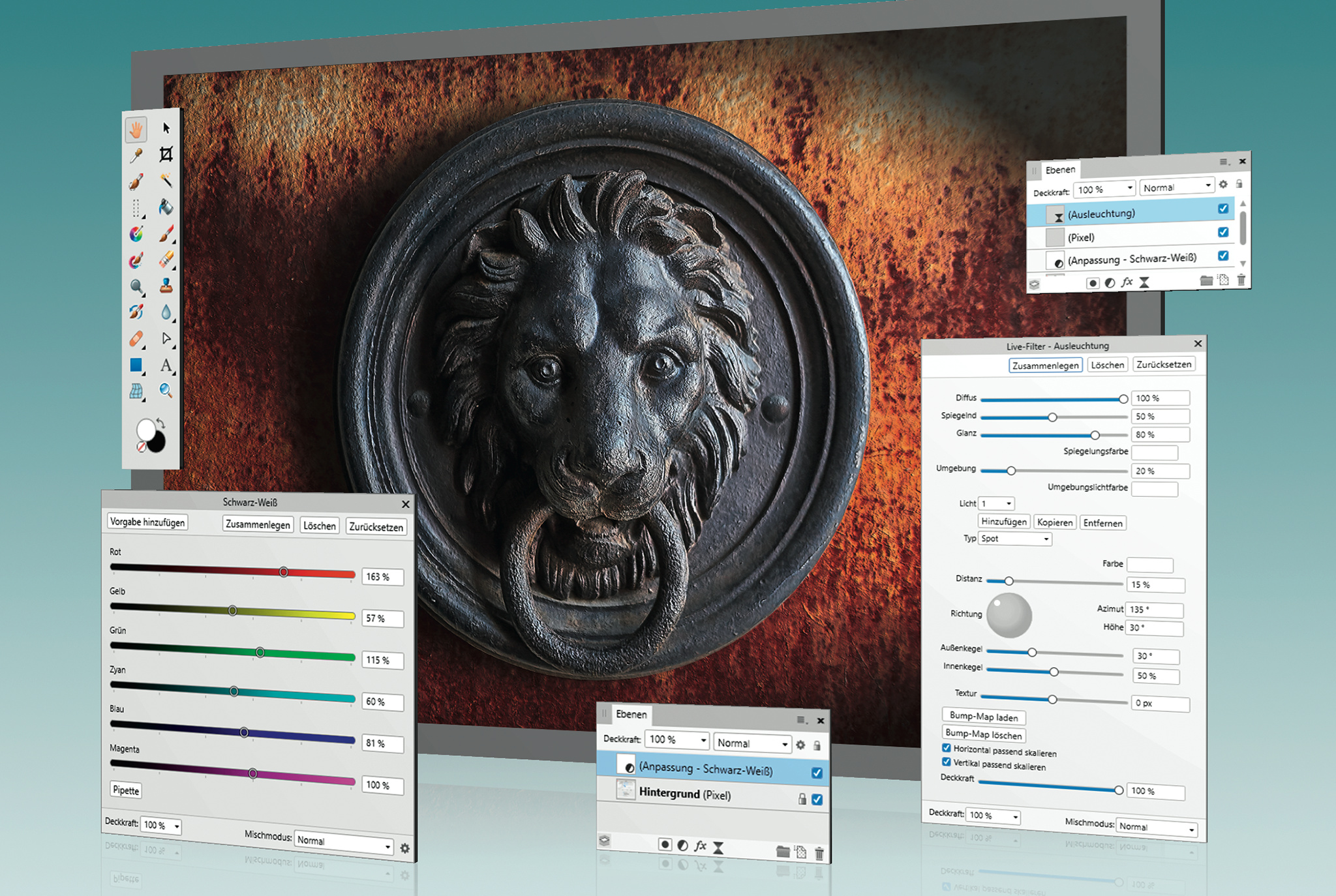1336x896 pixels.
Task: Click the Live Filters hourglass icon in bottom Ebenen panel
Action: click(x=718, y=847)
